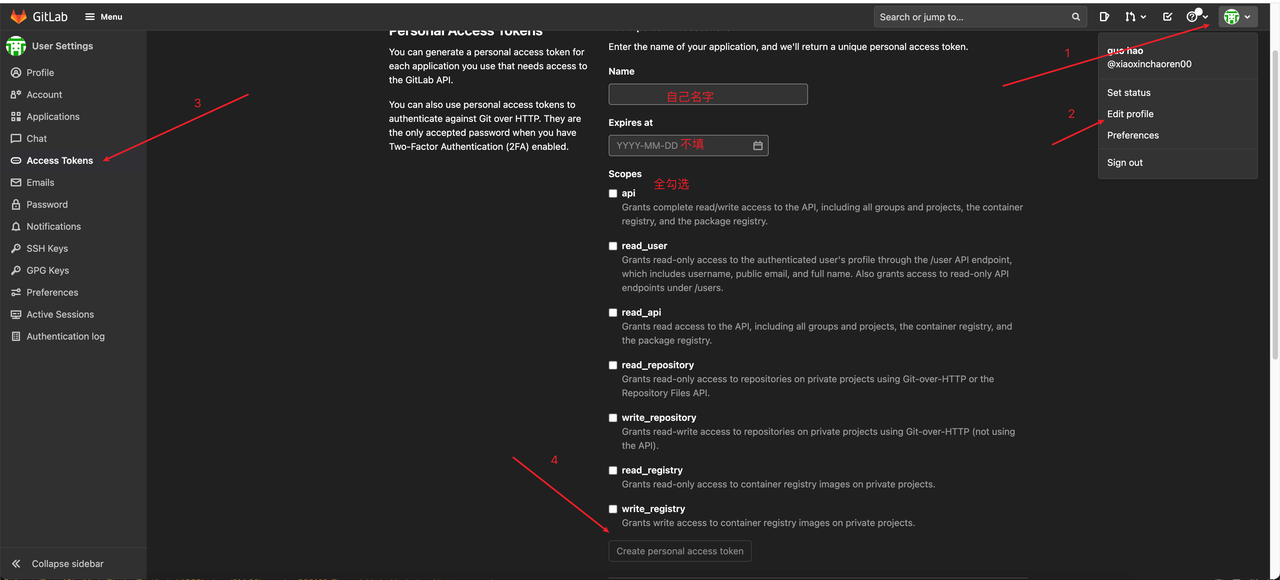Open GPG Keys text link
The height and width of the screenshot is (580, 1280).
[48, 271]
